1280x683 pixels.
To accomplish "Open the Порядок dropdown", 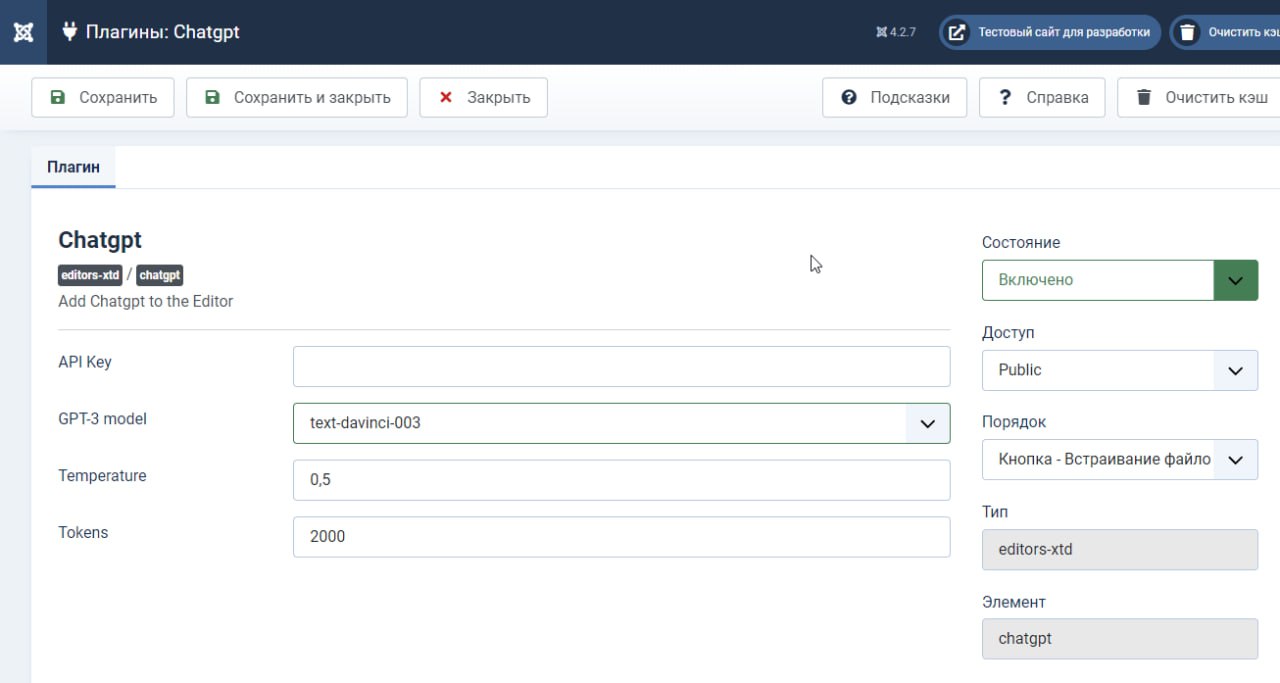I will pos(1120,459).
